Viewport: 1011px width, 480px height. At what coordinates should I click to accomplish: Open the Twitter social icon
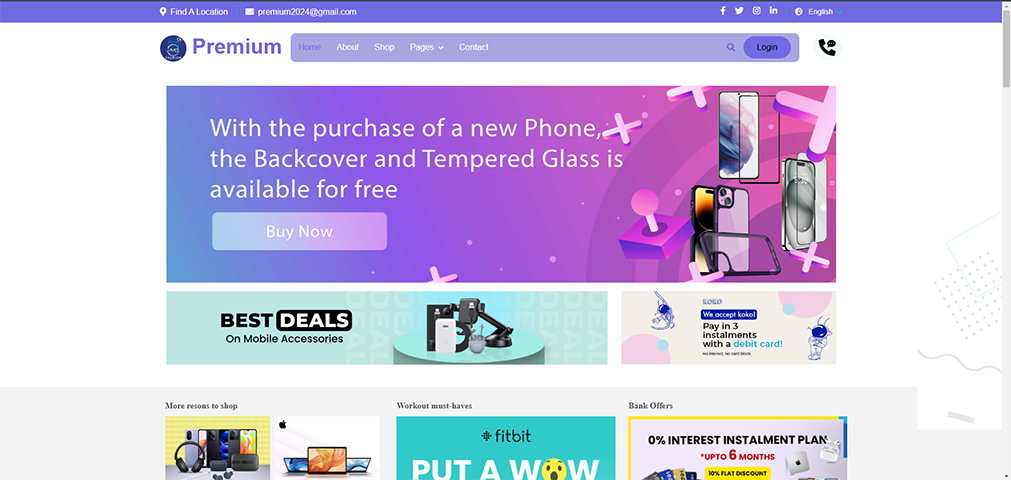point(739,11)
